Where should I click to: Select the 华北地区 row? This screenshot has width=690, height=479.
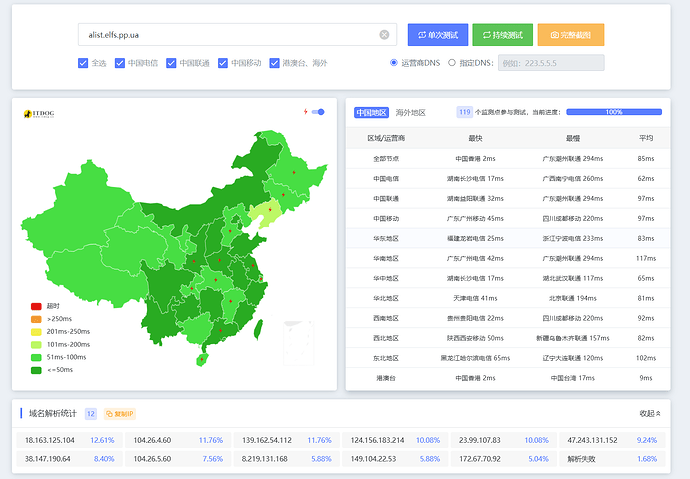(x=508, y=298)
